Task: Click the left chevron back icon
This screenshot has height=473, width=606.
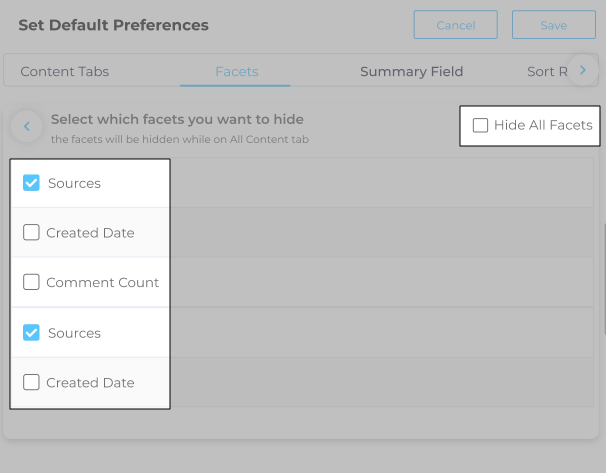Action: tap(27, 126)
